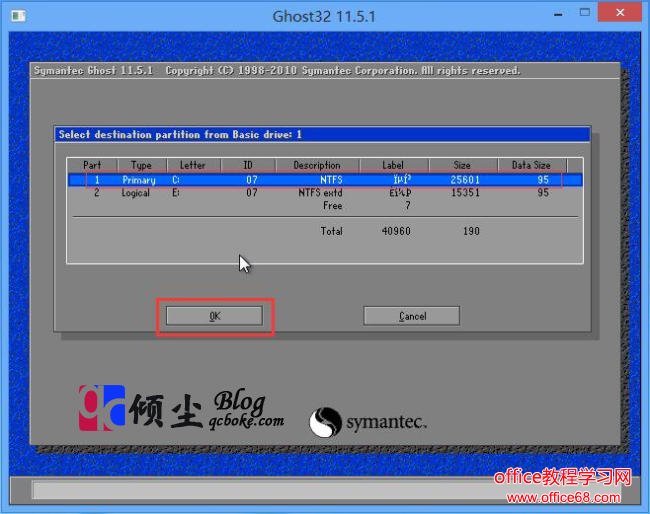Viewport: 650px width, 514px height.
Task: Click the Symantec logo icon
Action: click(x=325, y=422)
